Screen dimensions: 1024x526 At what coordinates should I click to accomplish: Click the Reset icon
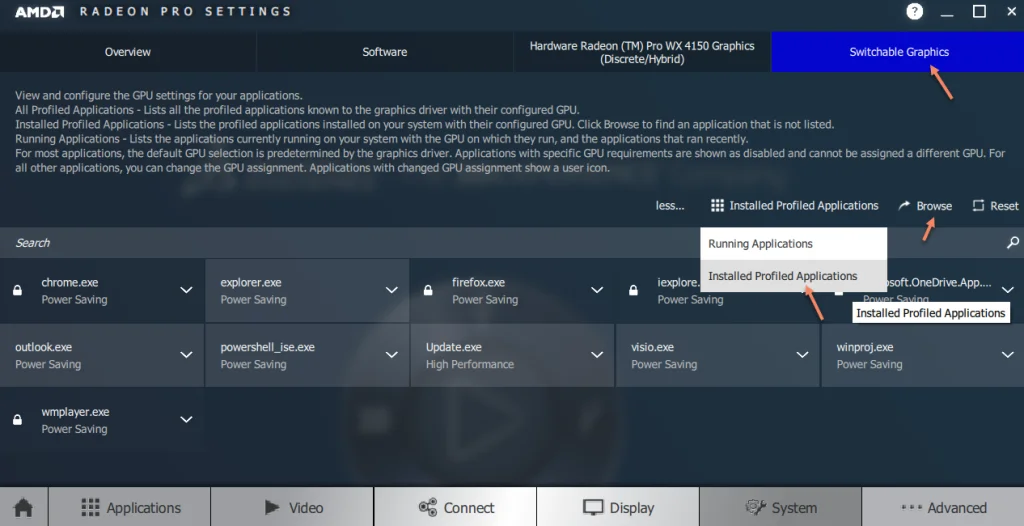(978, 206)
